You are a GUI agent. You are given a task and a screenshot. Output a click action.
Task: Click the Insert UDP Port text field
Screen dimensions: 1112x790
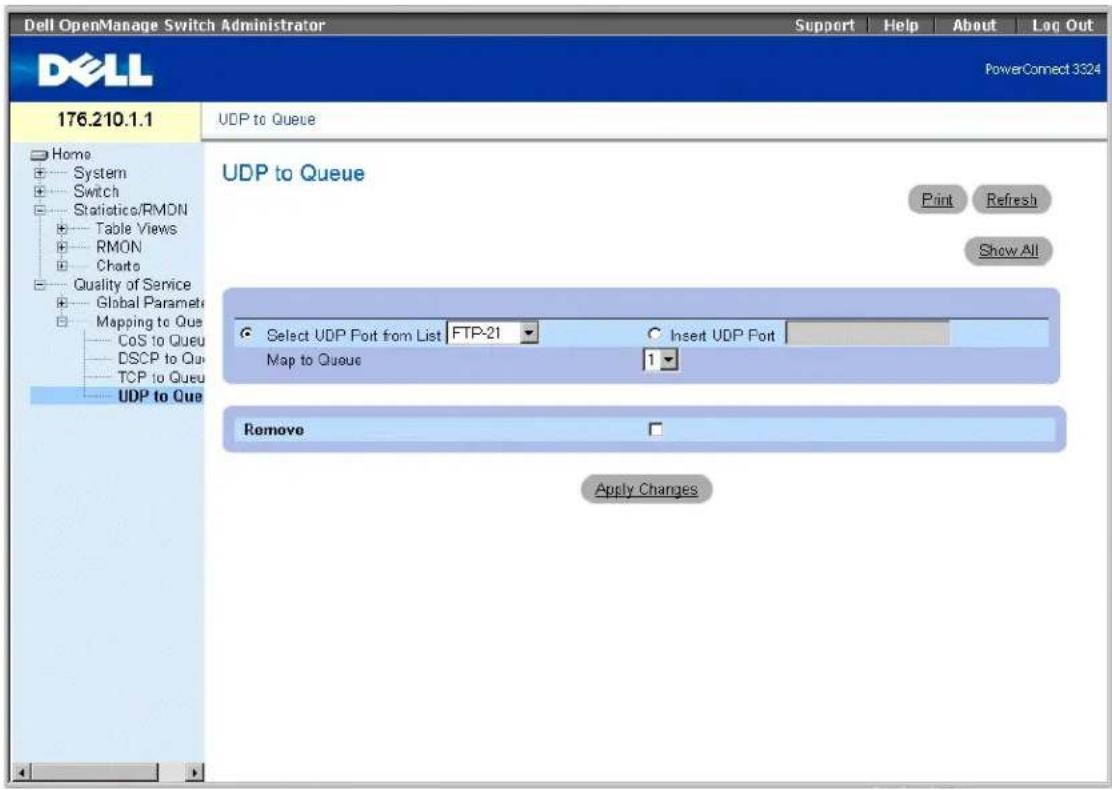coord(867,333)
